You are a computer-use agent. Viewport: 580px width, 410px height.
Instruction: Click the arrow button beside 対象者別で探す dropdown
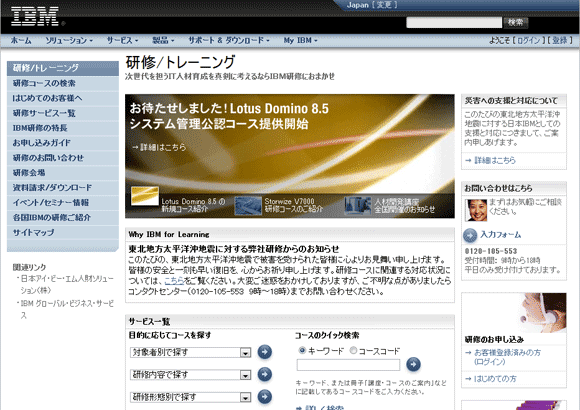pyautogui.click(x=264, y=352)
